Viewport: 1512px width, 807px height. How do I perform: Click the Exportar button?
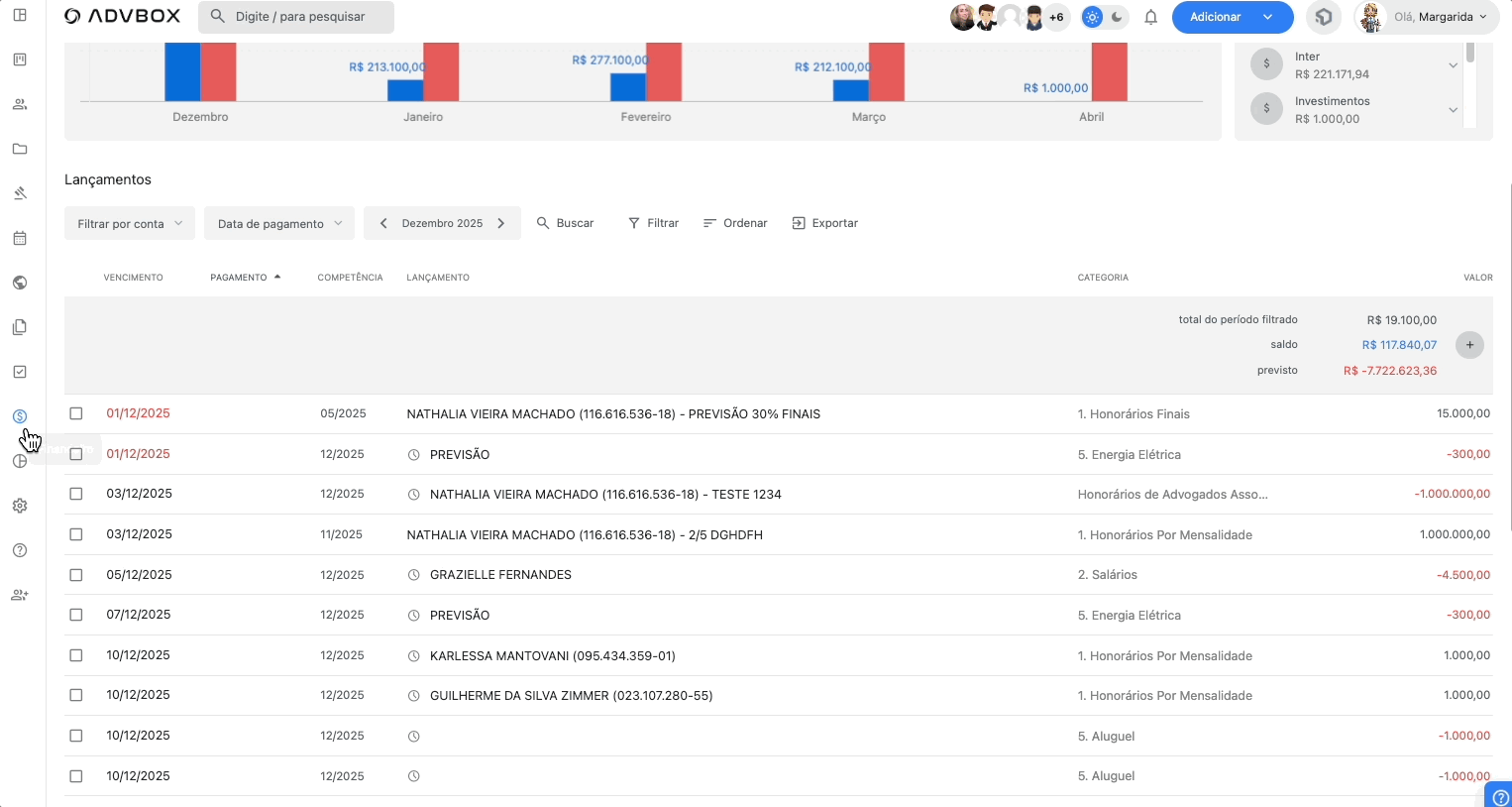[x=824, y=223]
